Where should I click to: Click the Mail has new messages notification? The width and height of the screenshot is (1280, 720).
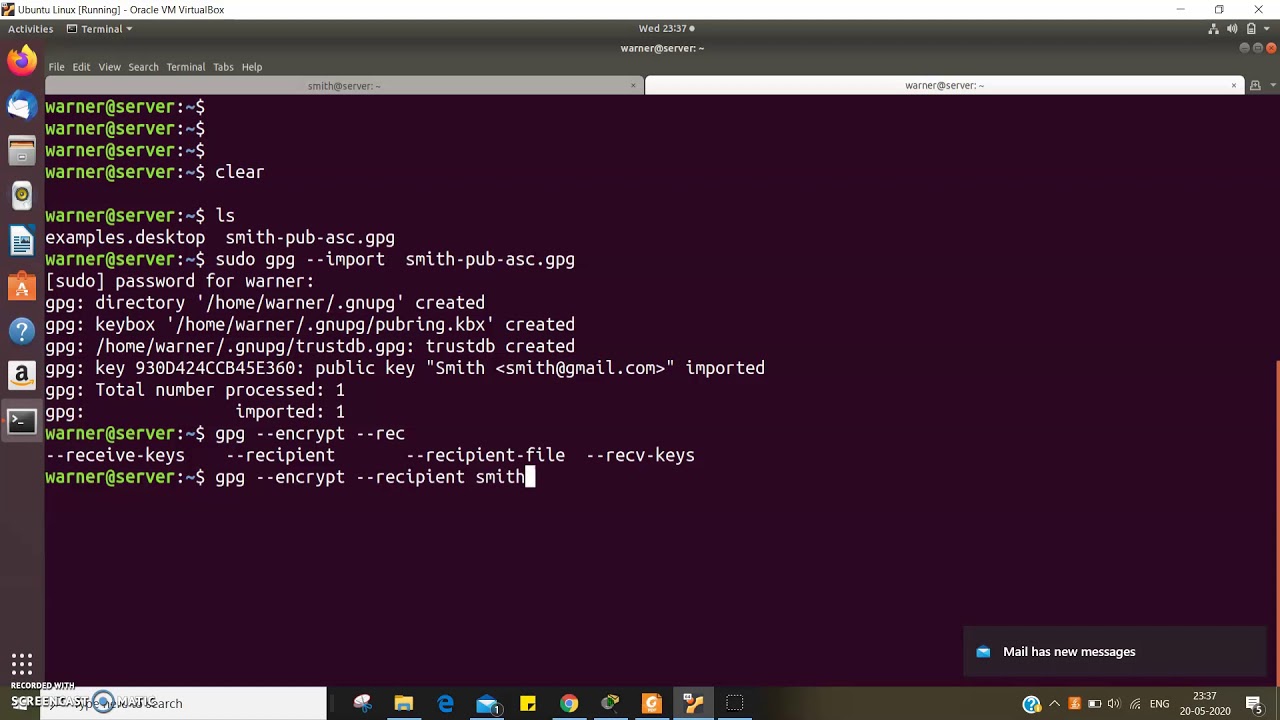click(x=1114, y=652)
